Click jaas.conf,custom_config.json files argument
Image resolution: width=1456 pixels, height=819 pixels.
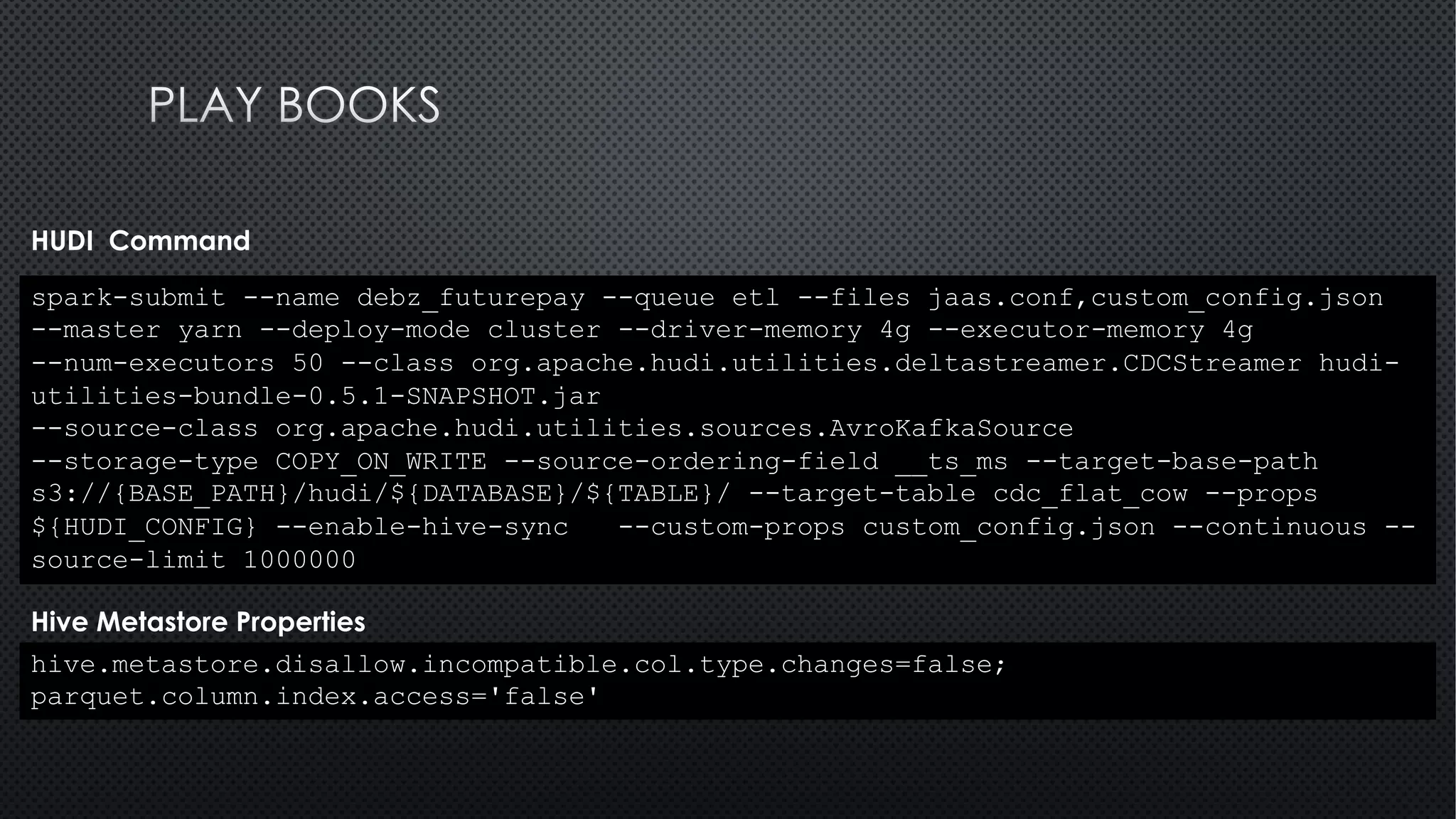[x=1155, y=298]
